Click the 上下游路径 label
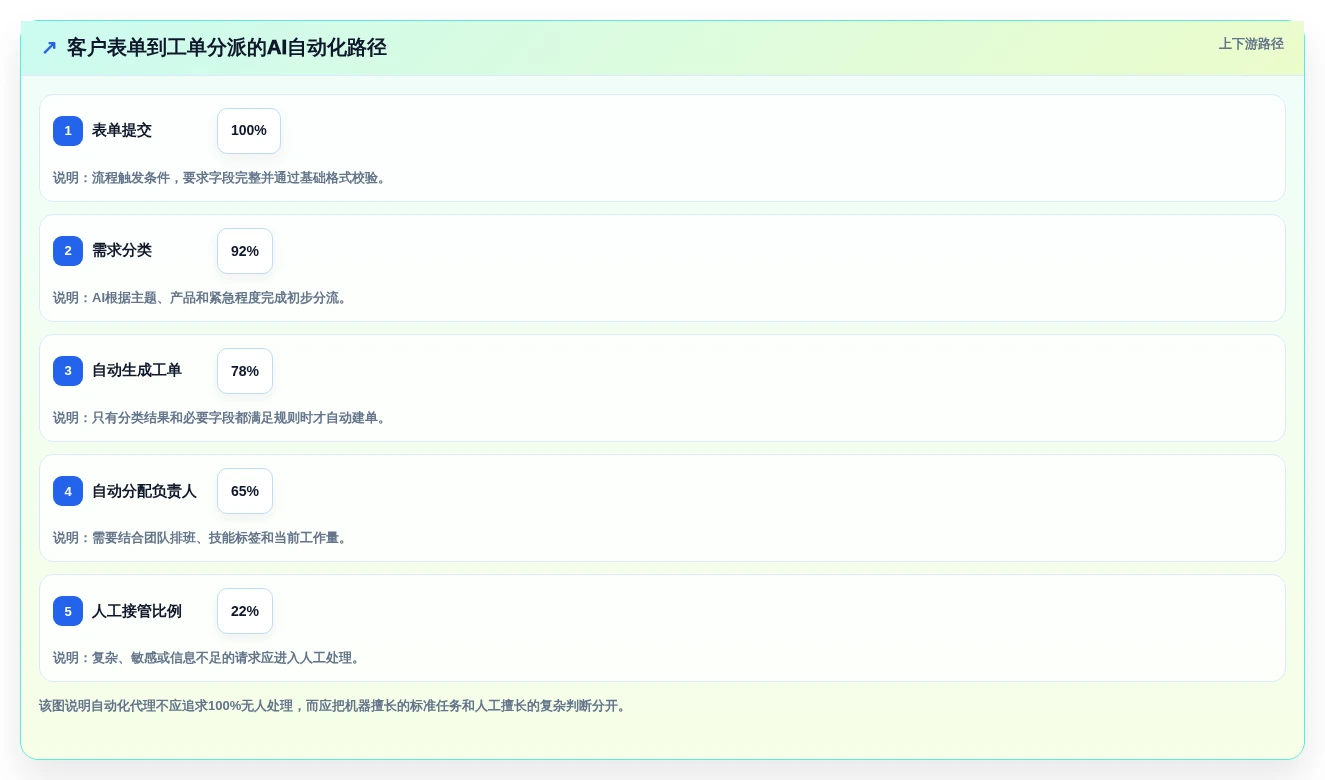This screenshot has width=1325, height=780. 1251,44
